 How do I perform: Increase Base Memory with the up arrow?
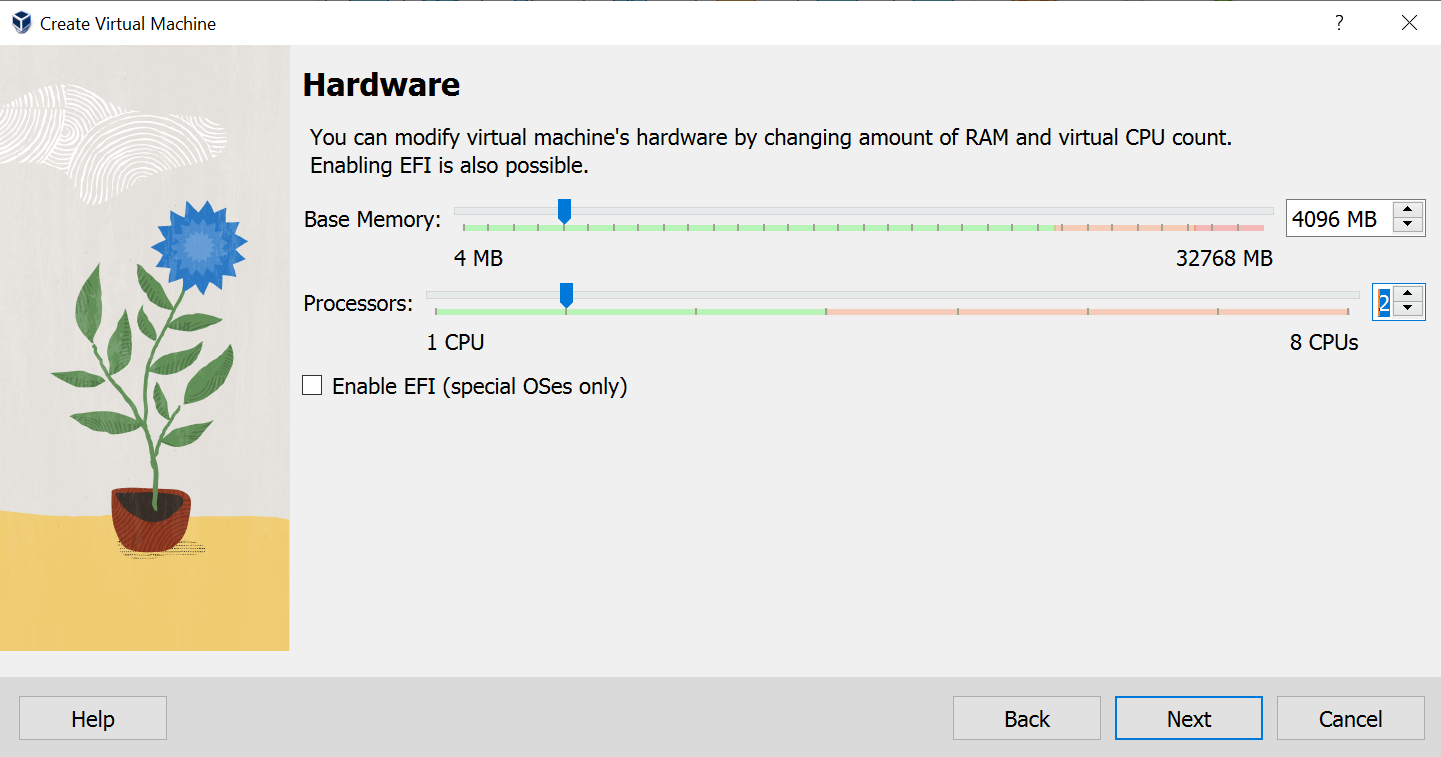click(1408, 210)
